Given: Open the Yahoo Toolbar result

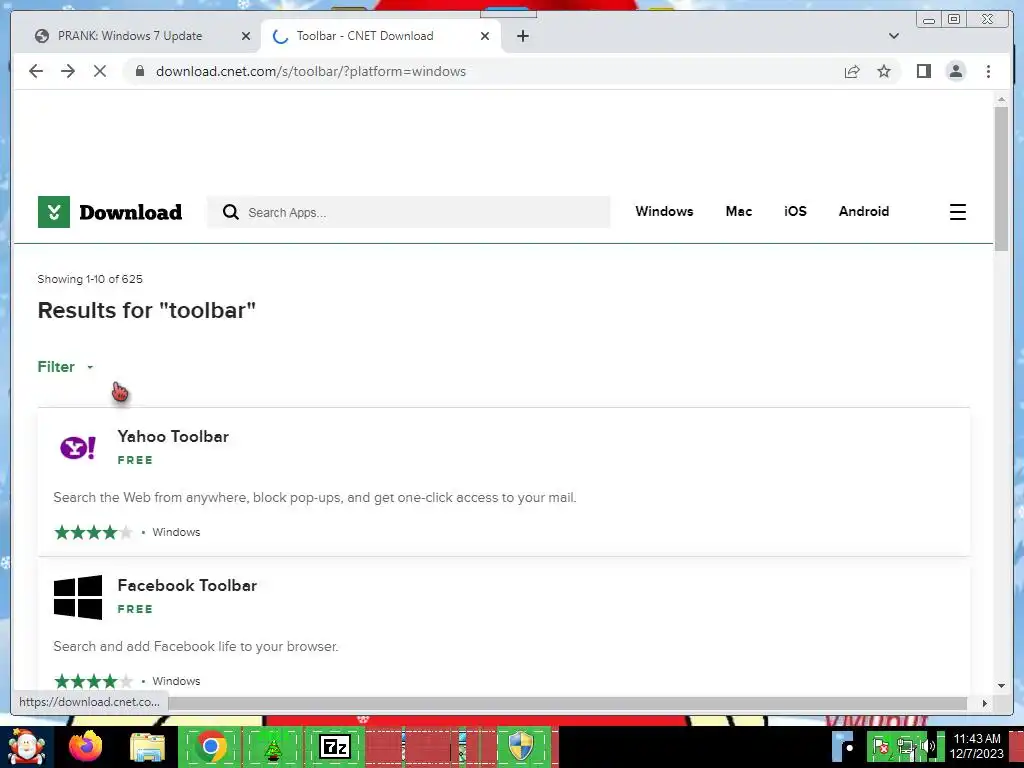Looking at the screenshot, I should (173, 436).
